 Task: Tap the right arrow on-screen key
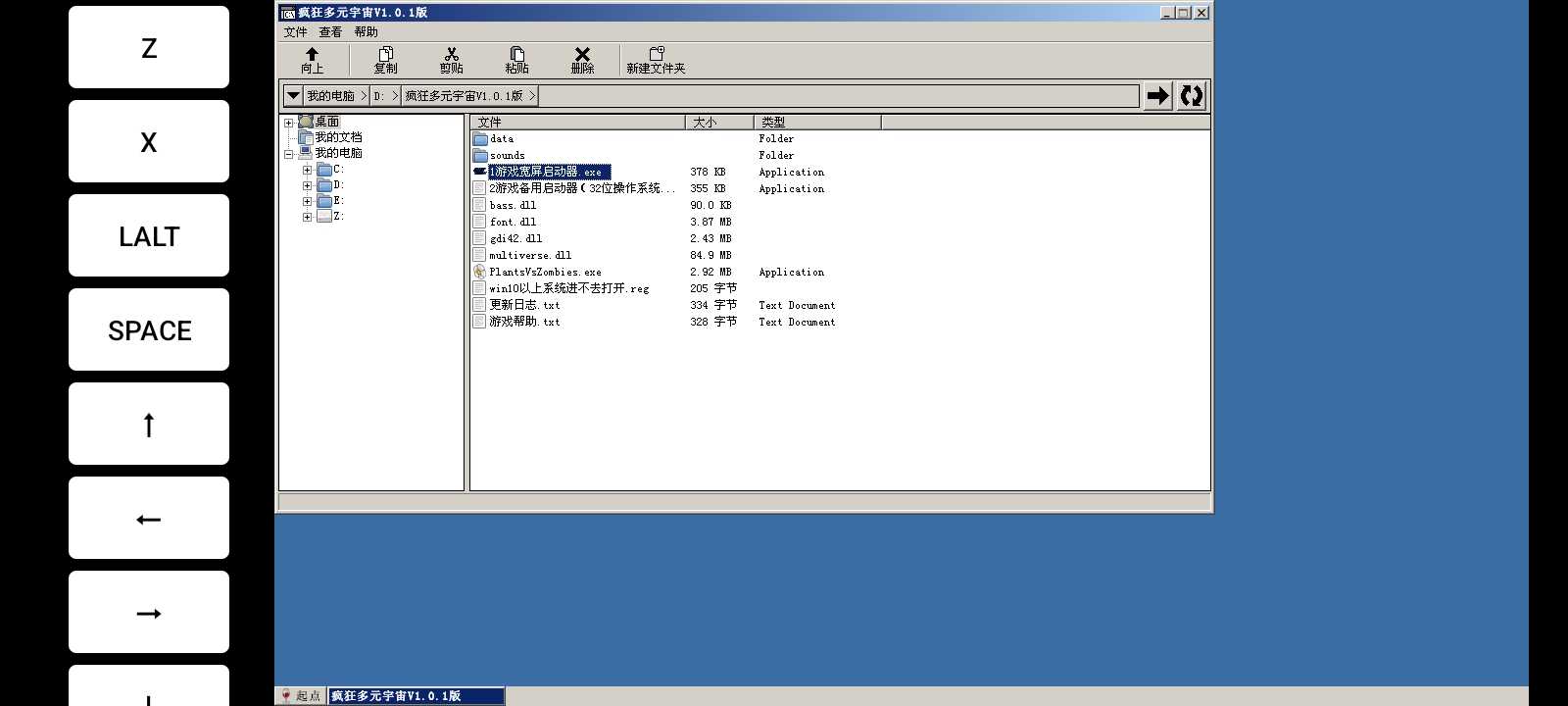(149, 612)
